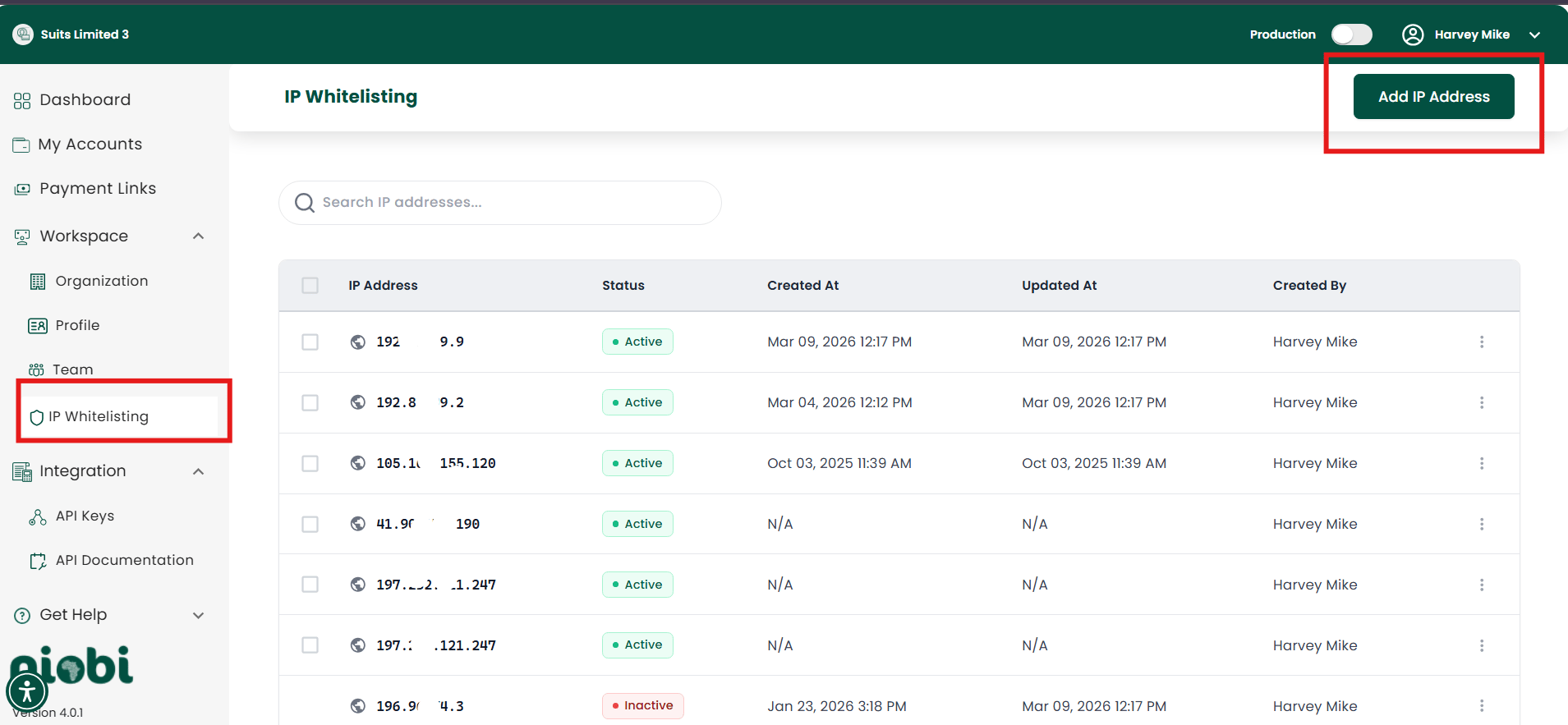Screen dimensions: 1568x725
Task: Click the user avatar icon by Harvey Mike
Action: click(x=1413, y=34)
